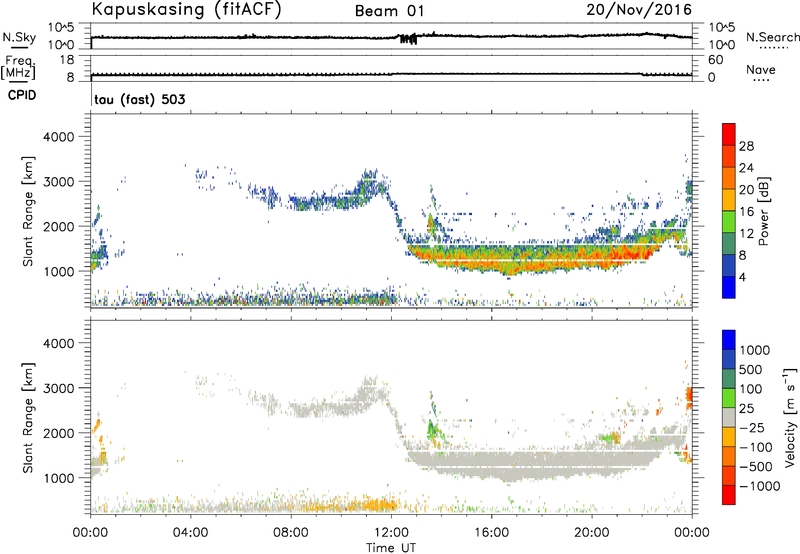This screenshot has height=554, width=800.
Task: Click the "-100" velocity colorbar tick
Action: point(756,447)
